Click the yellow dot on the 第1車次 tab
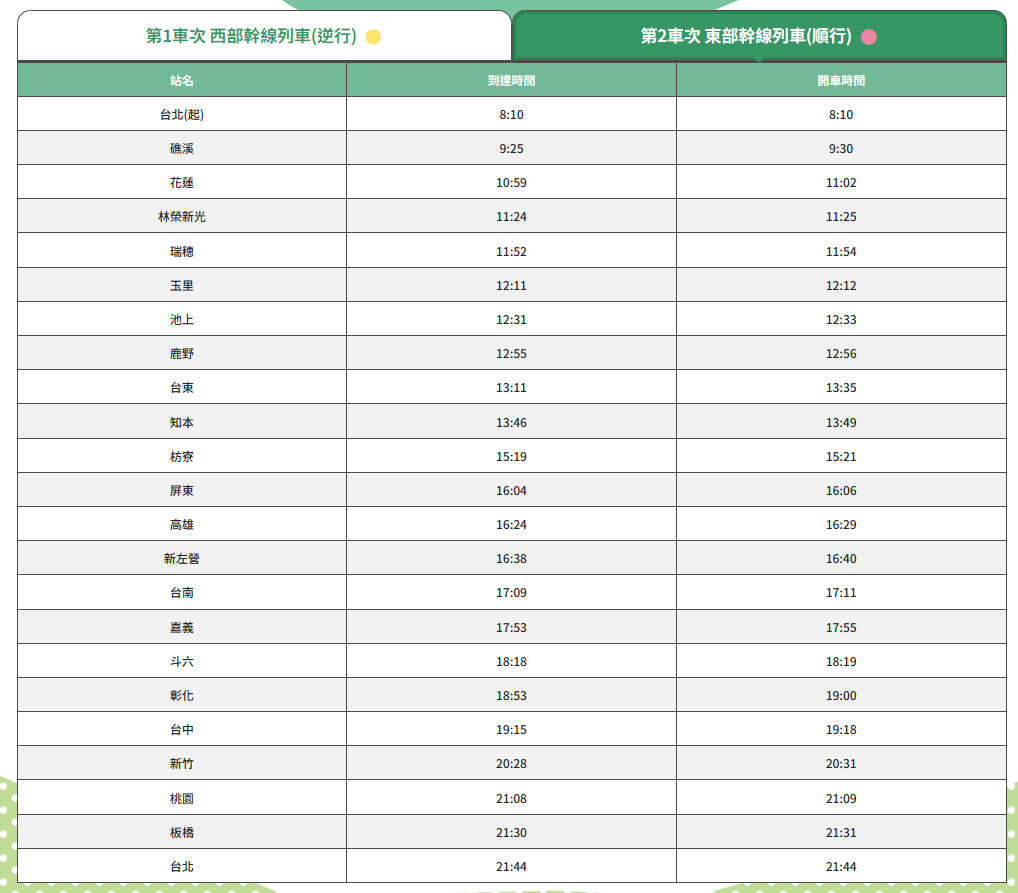Image resolution: width=1018 pixels, height=893 pixels. coord(373,37)
